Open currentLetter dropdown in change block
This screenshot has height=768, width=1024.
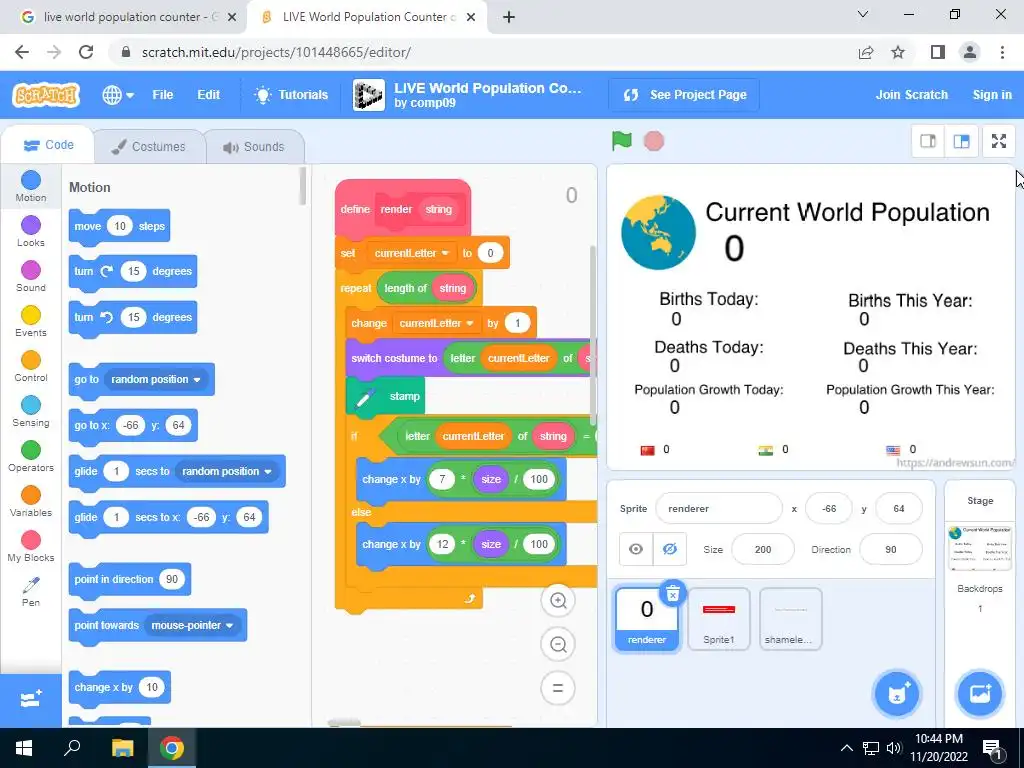(436, 323)
